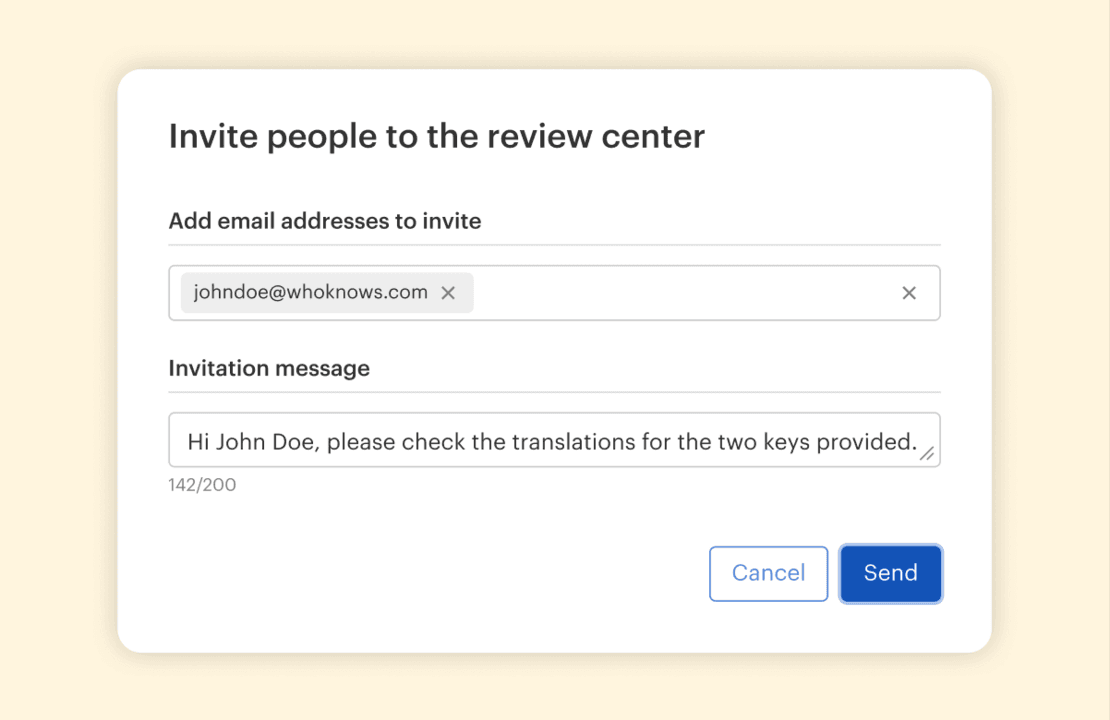Screen dimensions: 1110x720
Task: Select the johndoe@whoknows.com chip label
Action: point(310,293)
